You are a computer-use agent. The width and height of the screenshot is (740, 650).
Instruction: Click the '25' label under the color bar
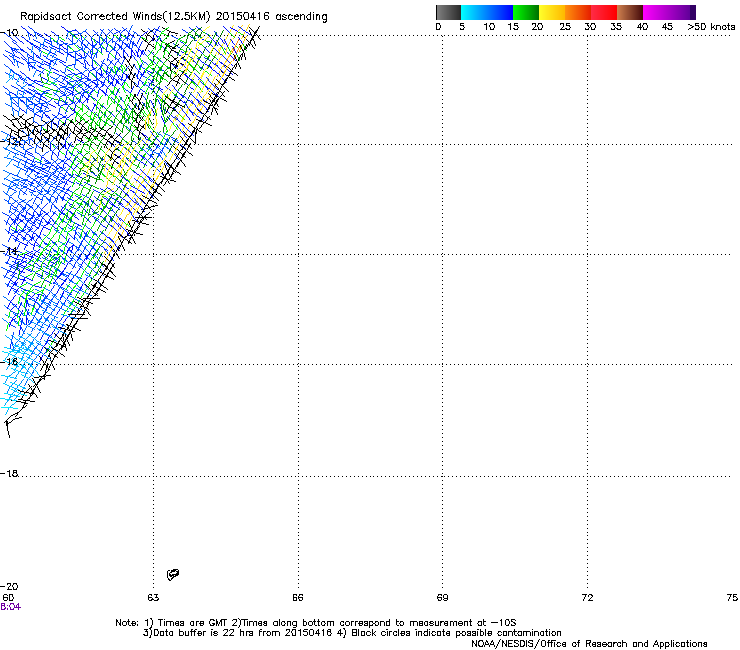click(564, 27)
